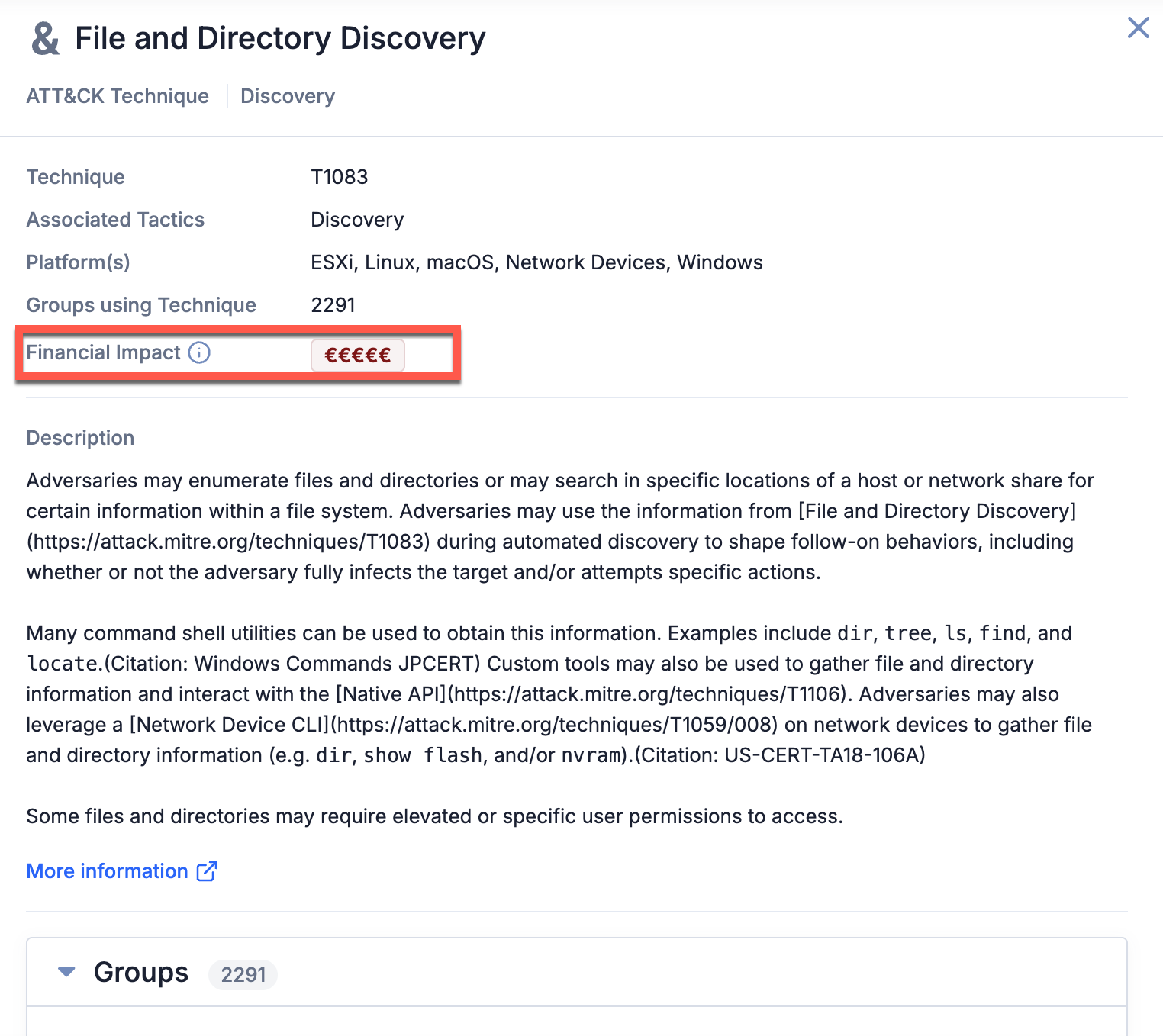Click the Groups section heading
1163x1036 pixels.
141,973
